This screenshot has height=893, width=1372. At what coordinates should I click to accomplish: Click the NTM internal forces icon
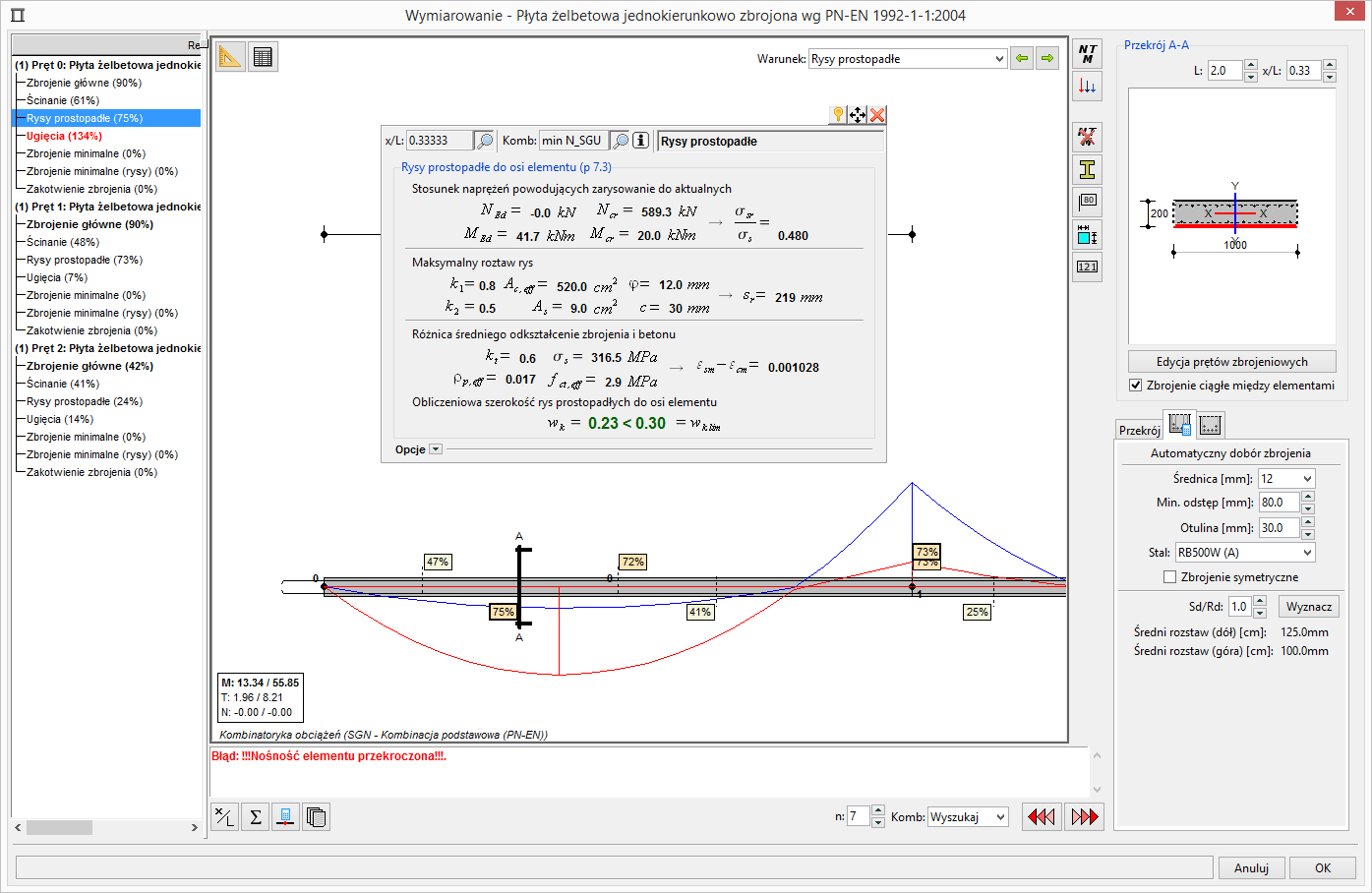coord(1087,54)
